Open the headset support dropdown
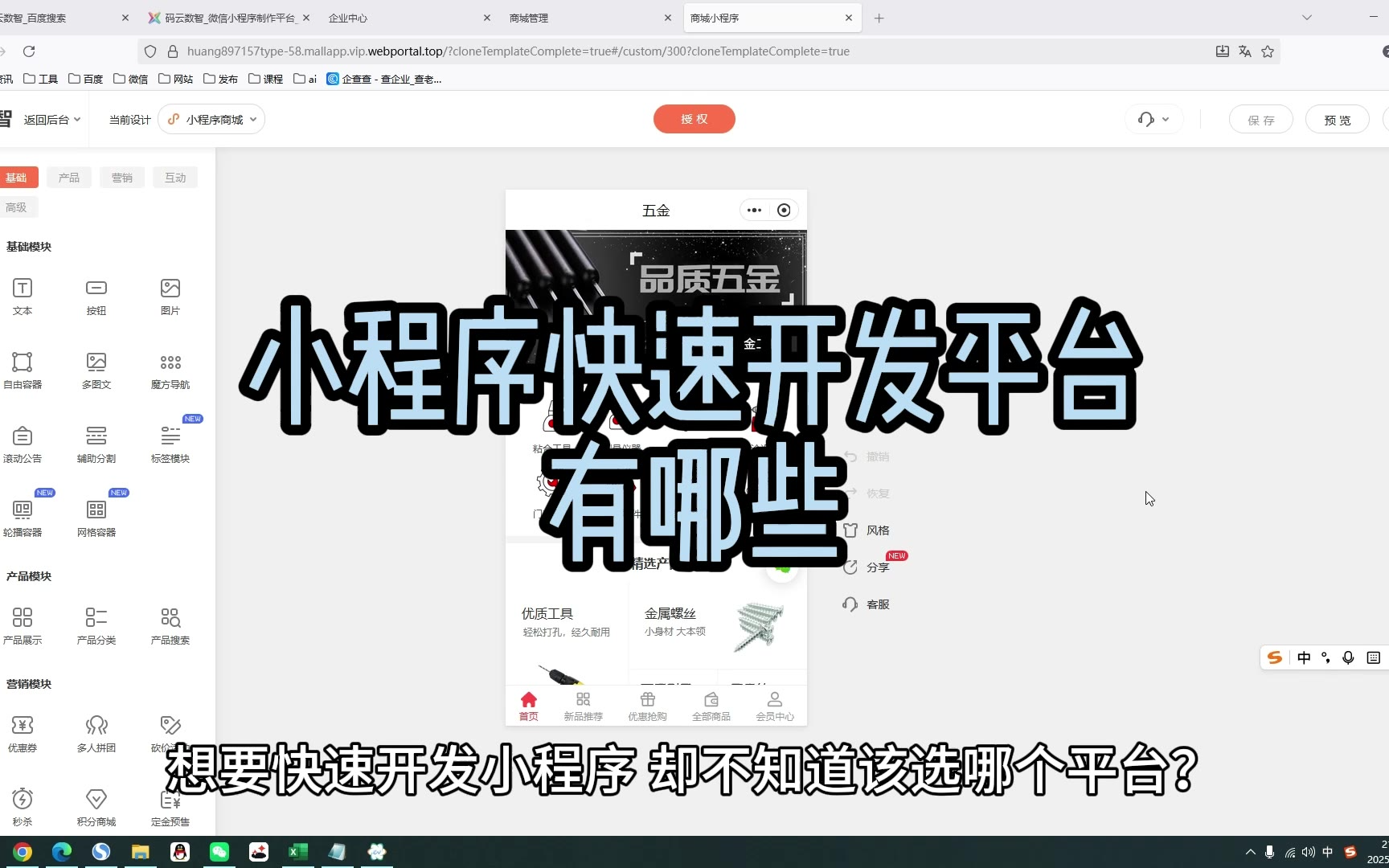Screen dimensions: 1389x868 click(x=1153, y=120)
